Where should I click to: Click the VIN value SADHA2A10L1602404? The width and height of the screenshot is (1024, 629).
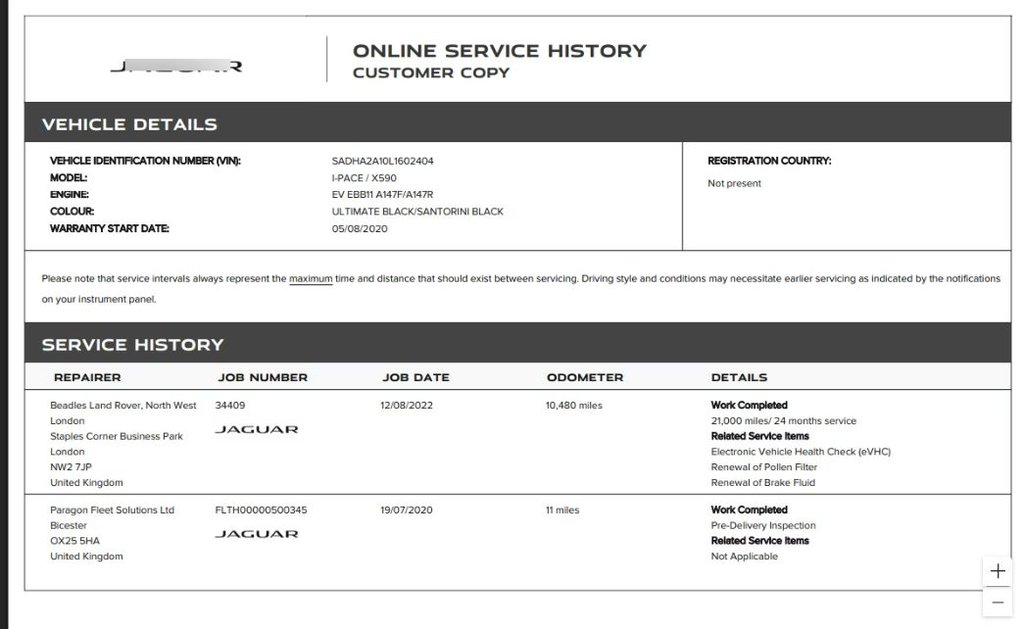click(x=382, y=161)
